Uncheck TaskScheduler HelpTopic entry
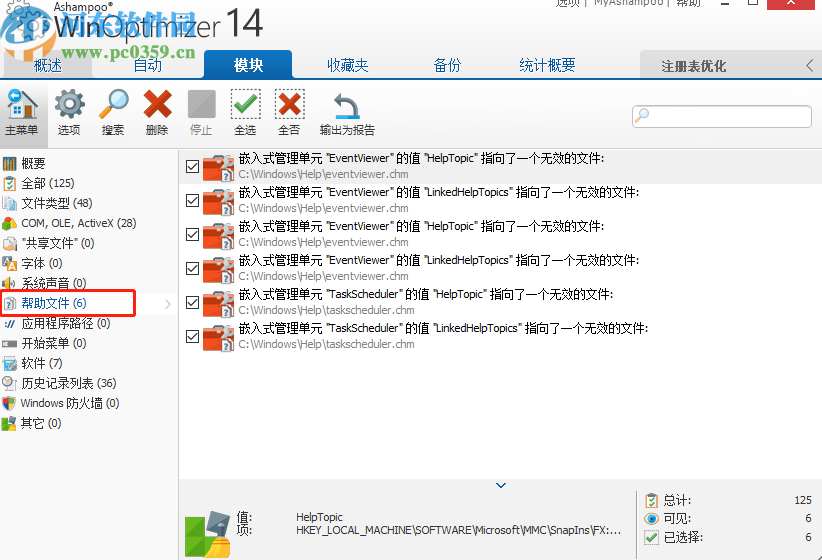Image resolution: width=822 pixels, height=560 pixels. click(x=192, y=303)
